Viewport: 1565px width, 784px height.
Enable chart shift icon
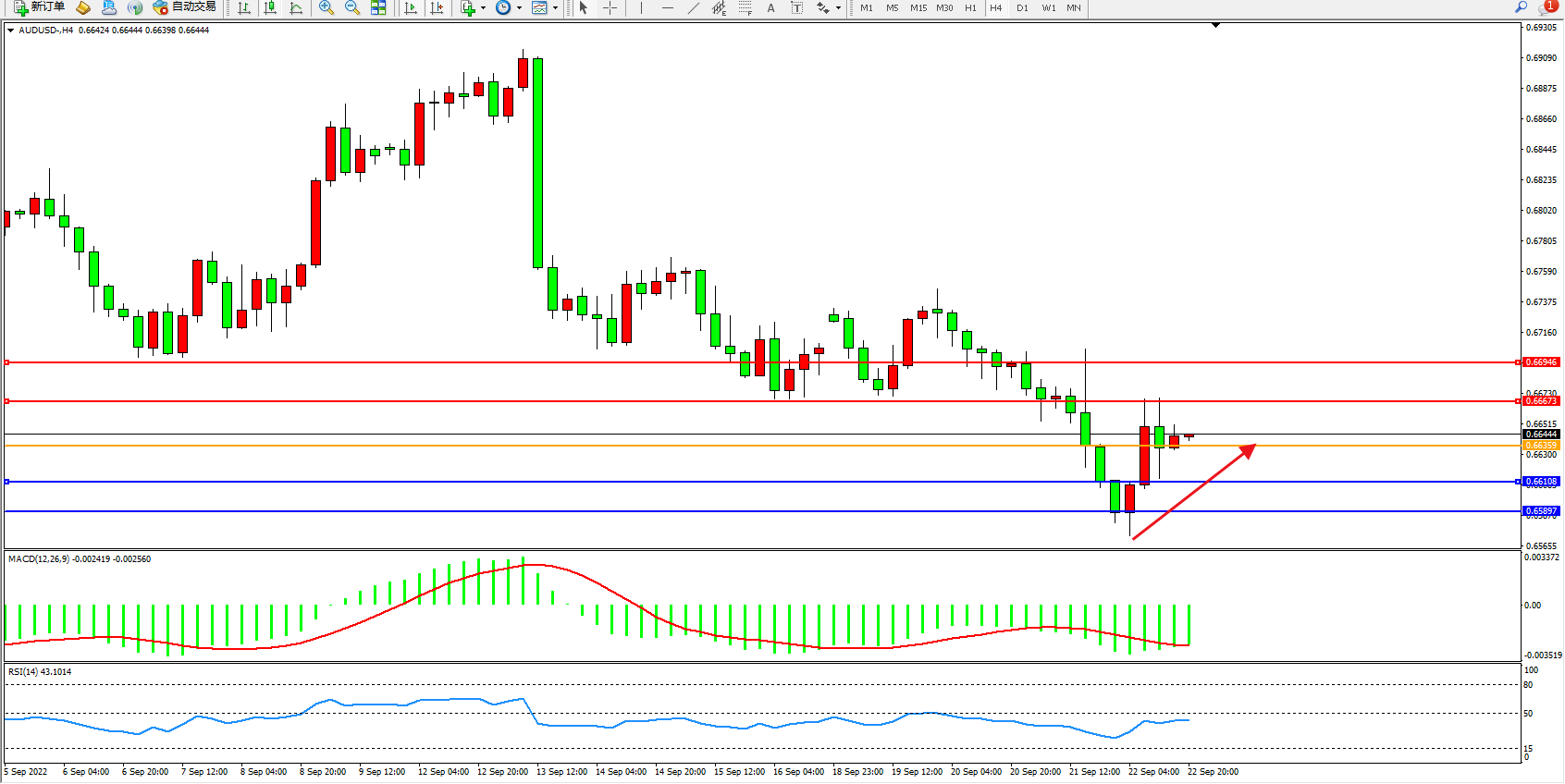437,7
